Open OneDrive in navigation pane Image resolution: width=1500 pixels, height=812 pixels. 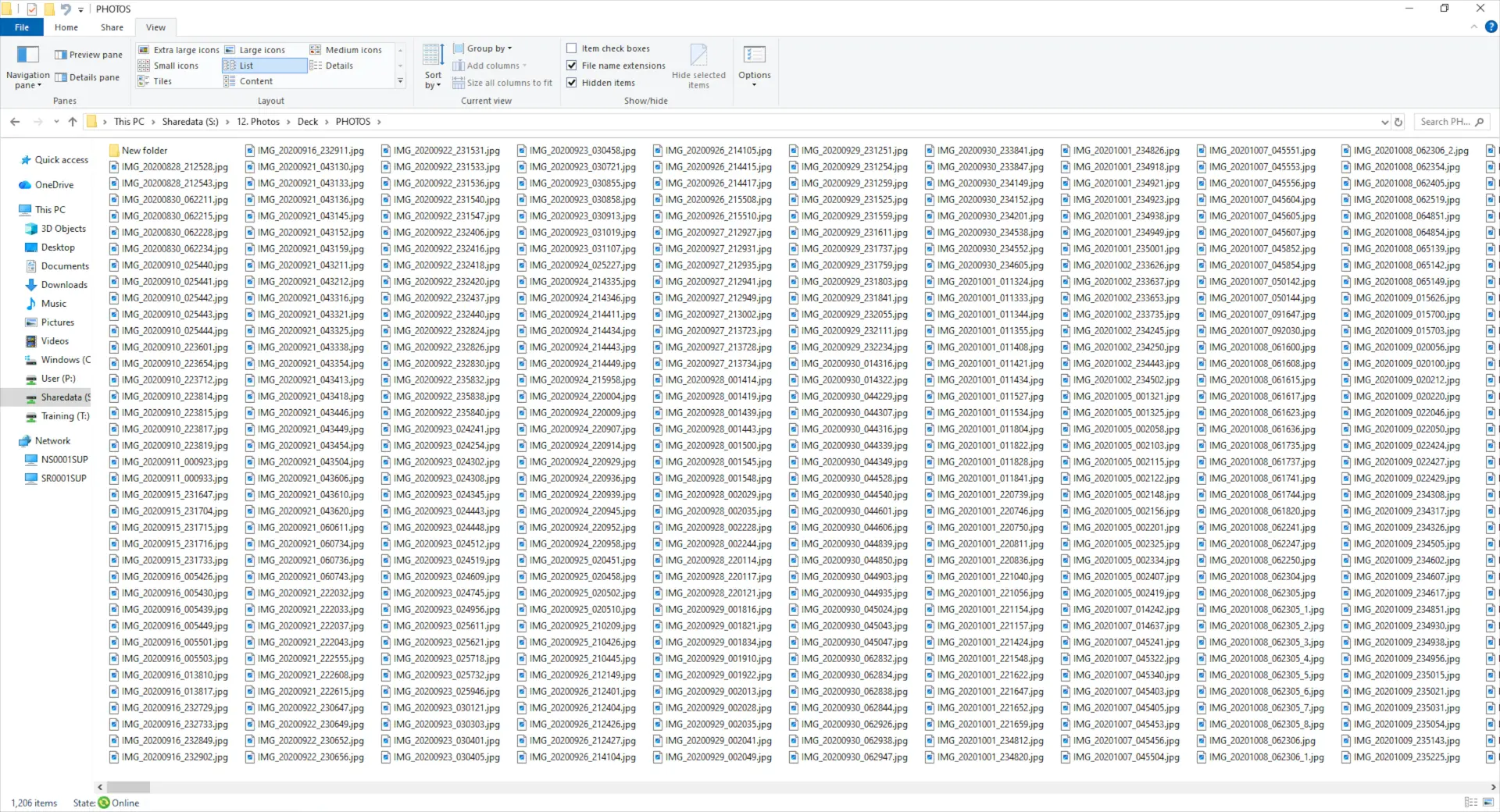pyautogui.click(x=46, y=185)
